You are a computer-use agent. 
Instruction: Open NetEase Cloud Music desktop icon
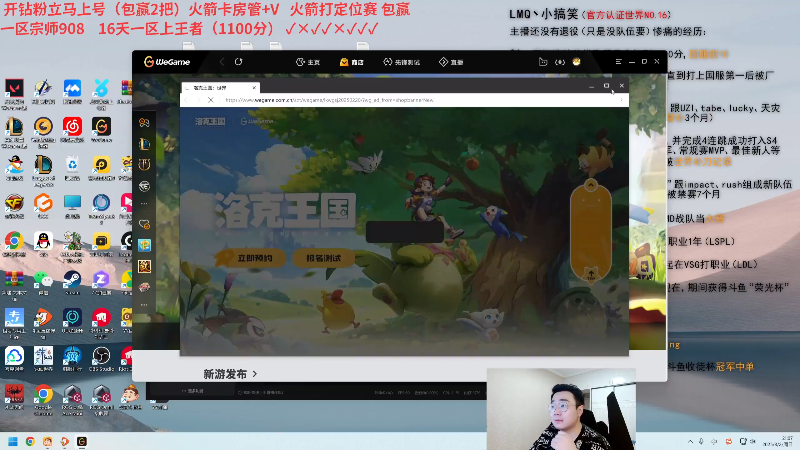pyautogui.click(x=72, y=130)
